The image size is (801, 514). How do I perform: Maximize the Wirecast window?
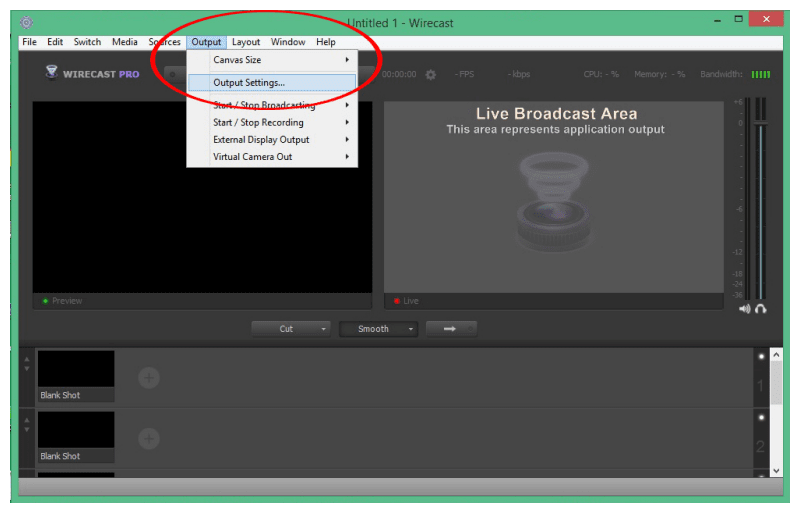pyautogui.click(x=738, y=19)
